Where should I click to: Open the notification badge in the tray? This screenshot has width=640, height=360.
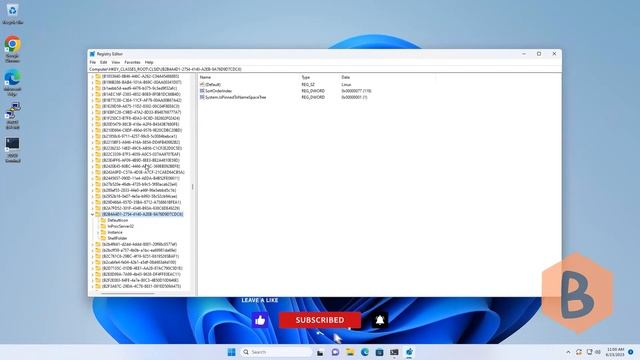(631, 352)
